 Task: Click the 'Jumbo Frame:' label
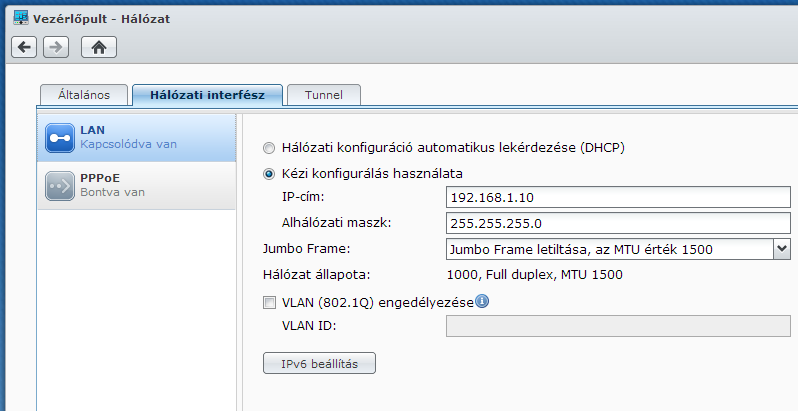(x=306, y=249)
